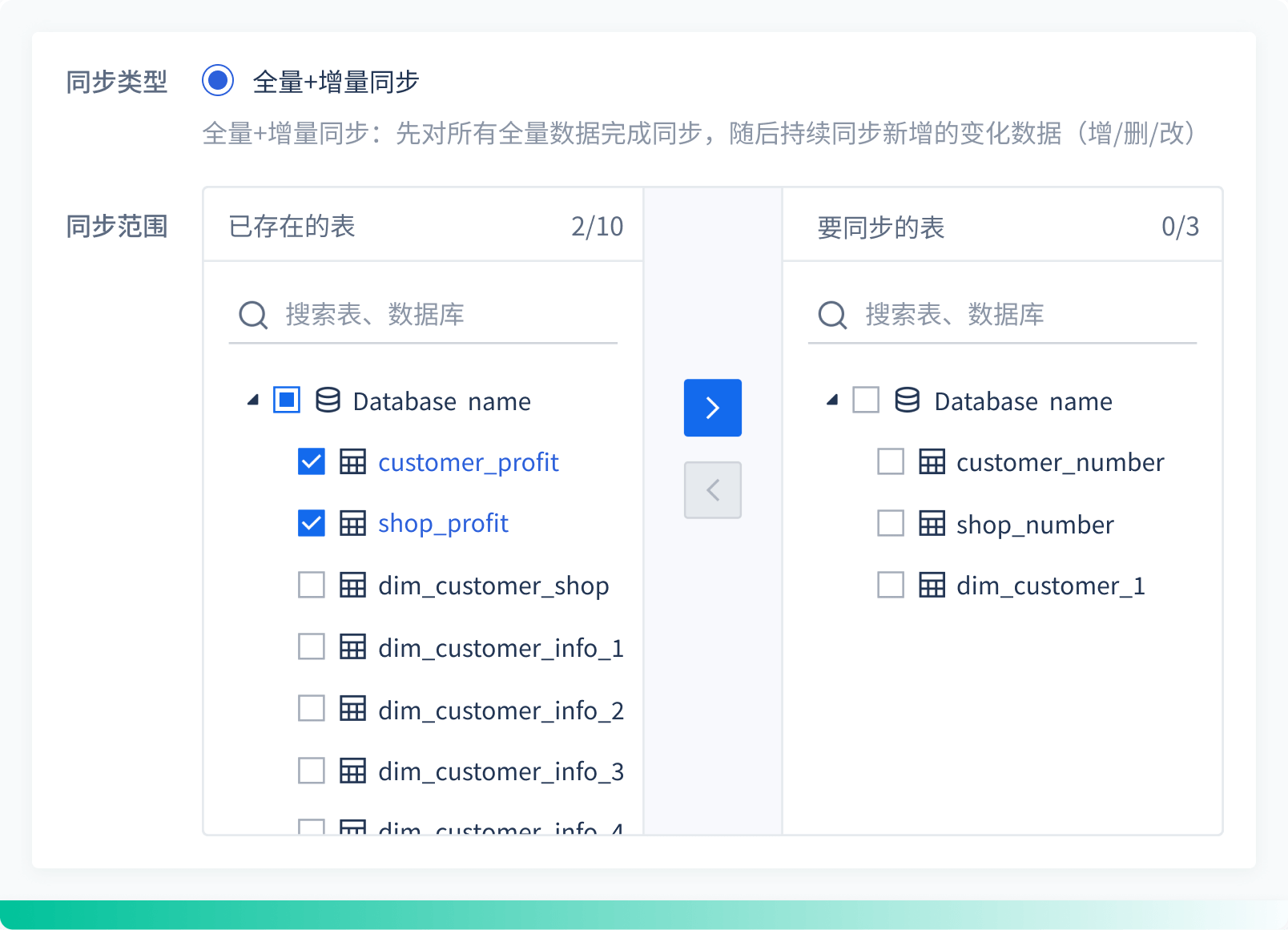Click the magnifier icon in right search bar
The image size is (1288, 930).
pyautogui.click(x=831, y=314)
